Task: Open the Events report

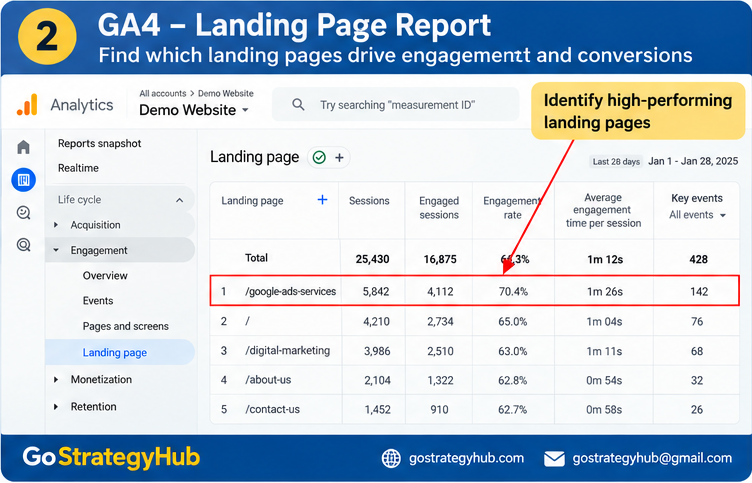Action: pos(98,301)
